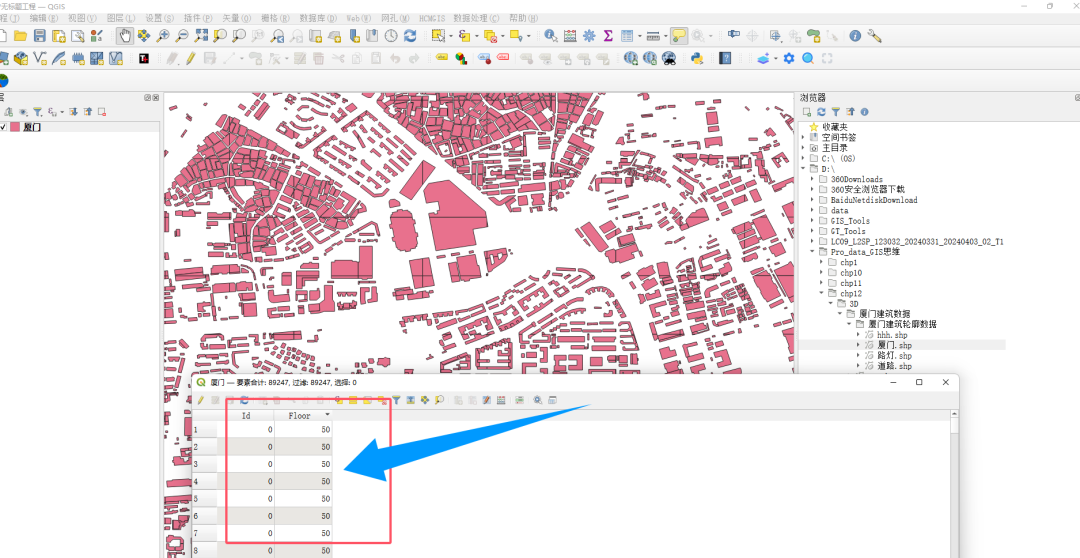The image size is (1080, 558).
Task: Select 厦门.shp in Browser tree
Action: pos(894,345)
